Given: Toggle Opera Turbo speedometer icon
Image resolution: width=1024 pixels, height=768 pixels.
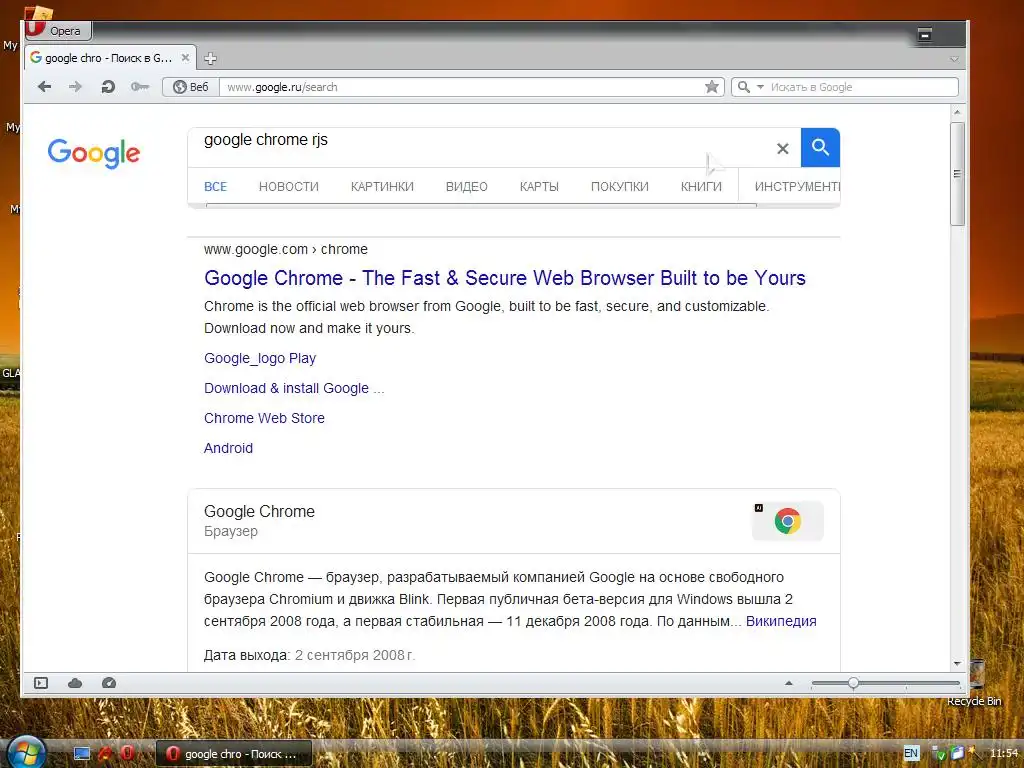Looking at the screenshot, I should 109,683.
